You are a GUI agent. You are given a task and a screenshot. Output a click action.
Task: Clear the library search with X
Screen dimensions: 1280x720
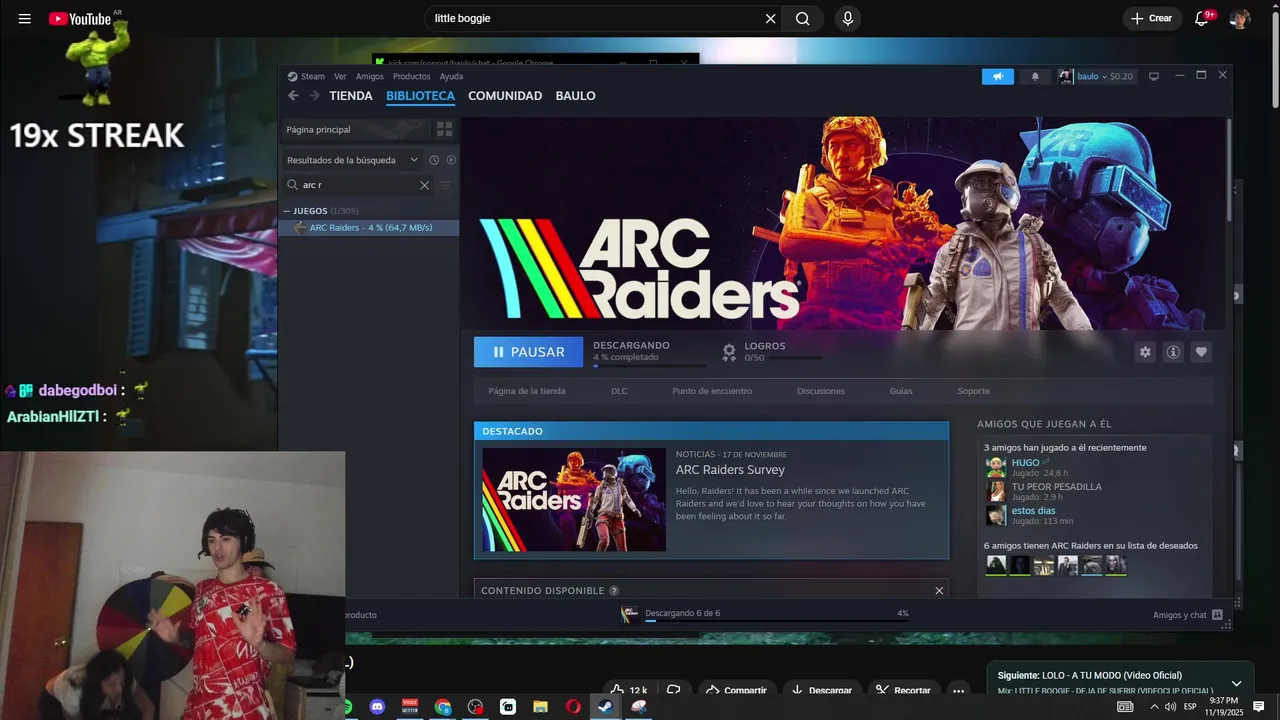point(424,185)
